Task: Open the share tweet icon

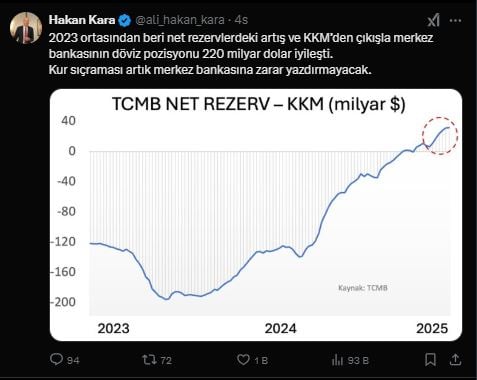Action: [455, 360]
